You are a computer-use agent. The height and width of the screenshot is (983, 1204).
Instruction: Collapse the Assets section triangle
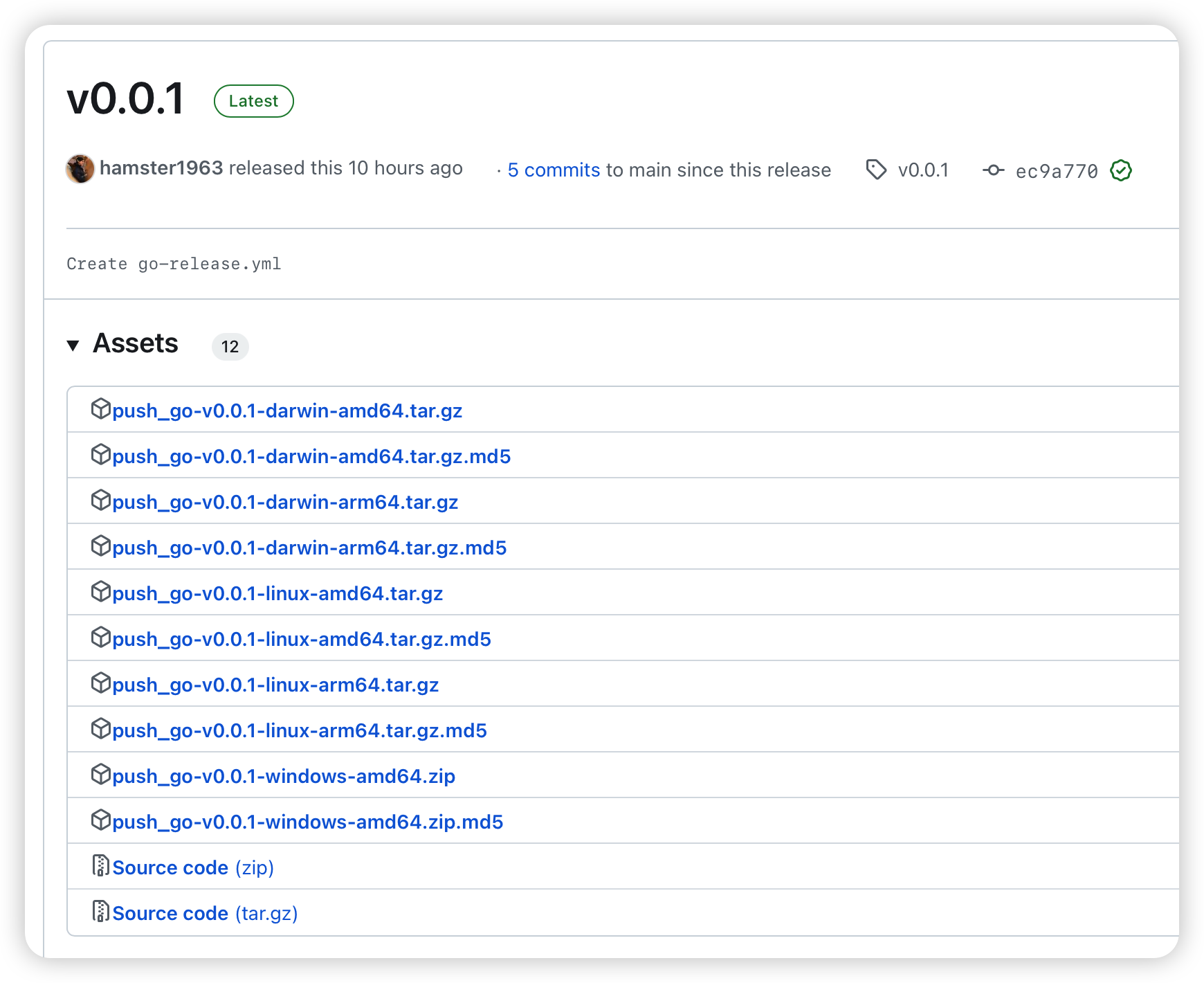[73, 345]
